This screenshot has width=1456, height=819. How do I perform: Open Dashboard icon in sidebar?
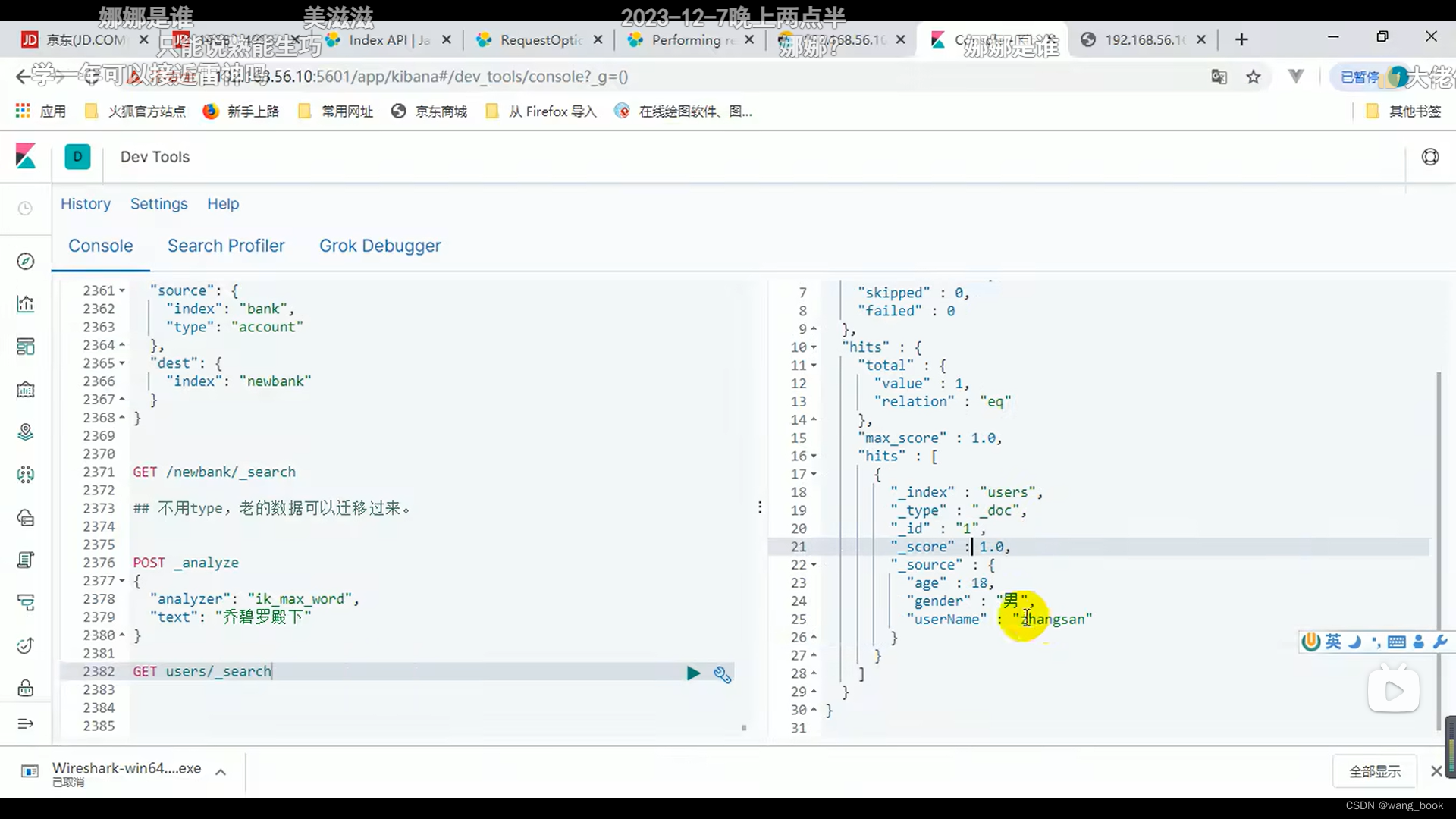click(x=25, y=347)
